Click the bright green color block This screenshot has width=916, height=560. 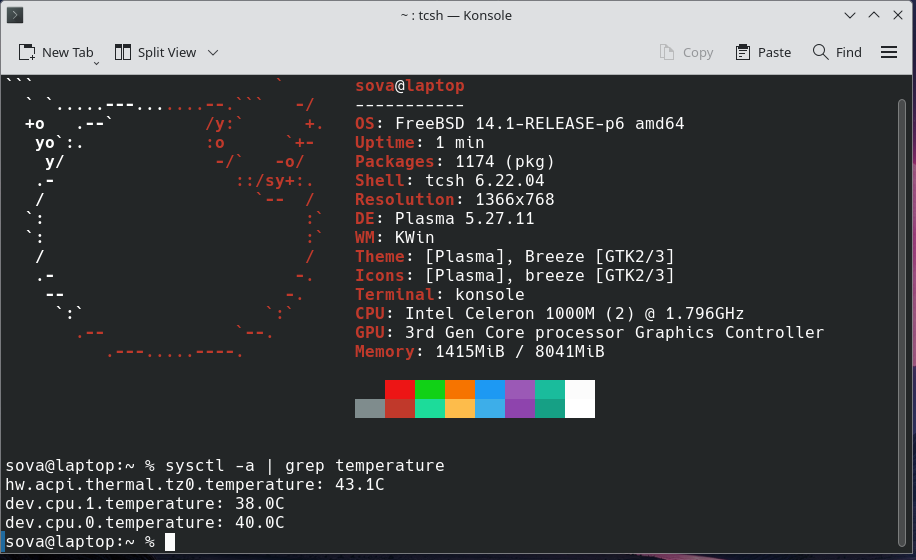[430, 389]
